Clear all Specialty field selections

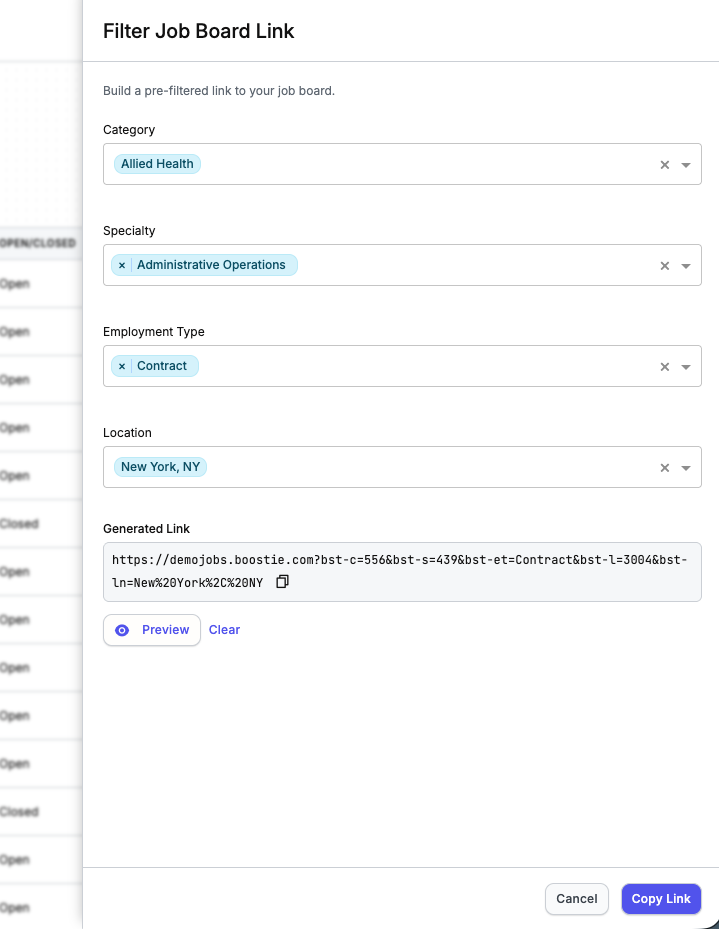664,266
